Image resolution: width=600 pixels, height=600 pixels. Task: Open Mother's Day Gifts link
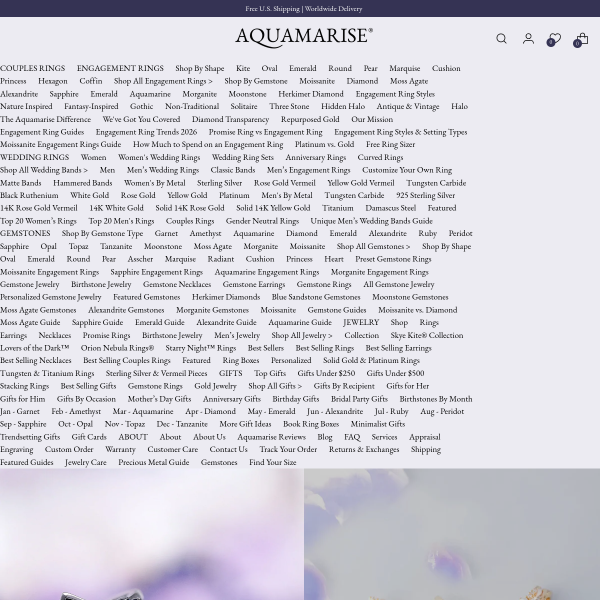(x=159, y=399)
